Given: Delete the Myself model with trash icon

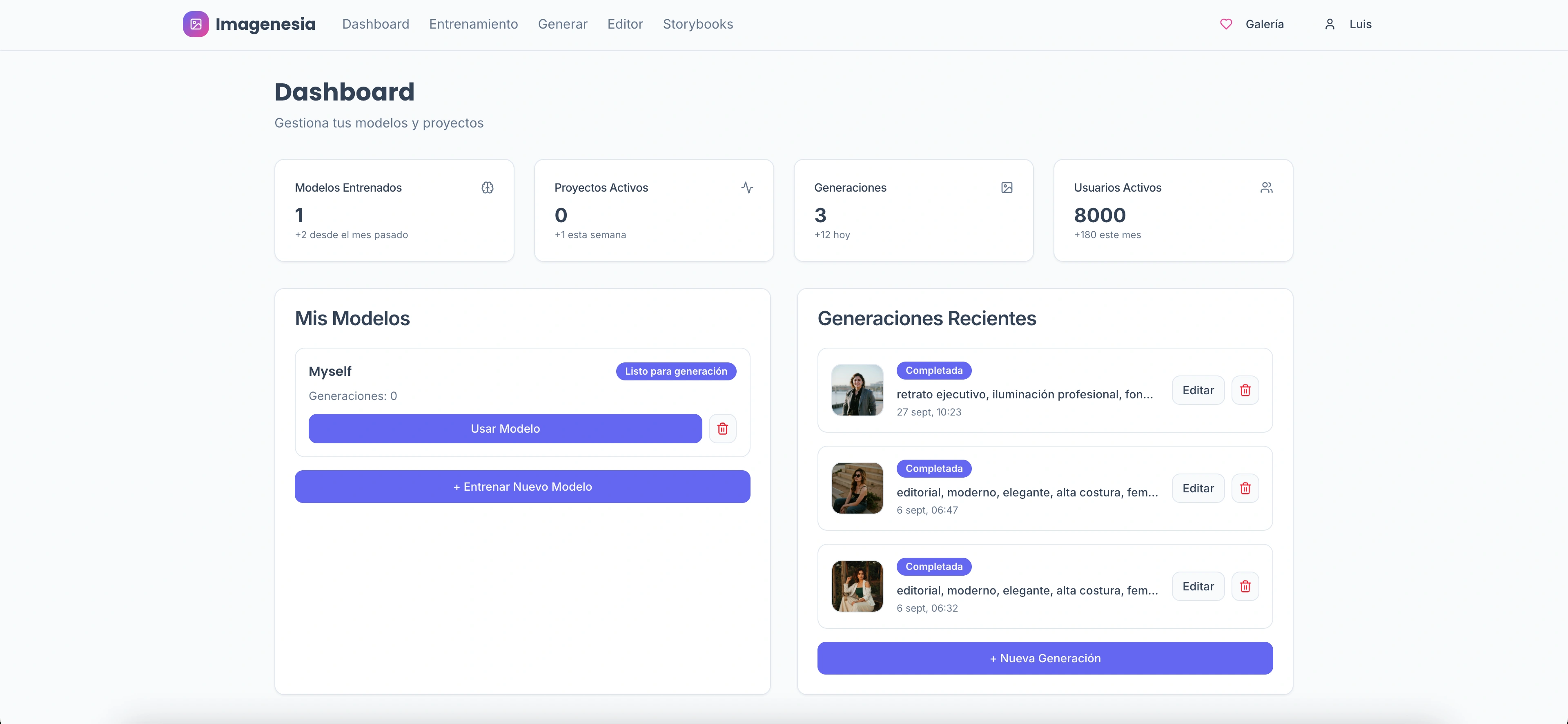Looking at the screenshot, I should [722, 429].
